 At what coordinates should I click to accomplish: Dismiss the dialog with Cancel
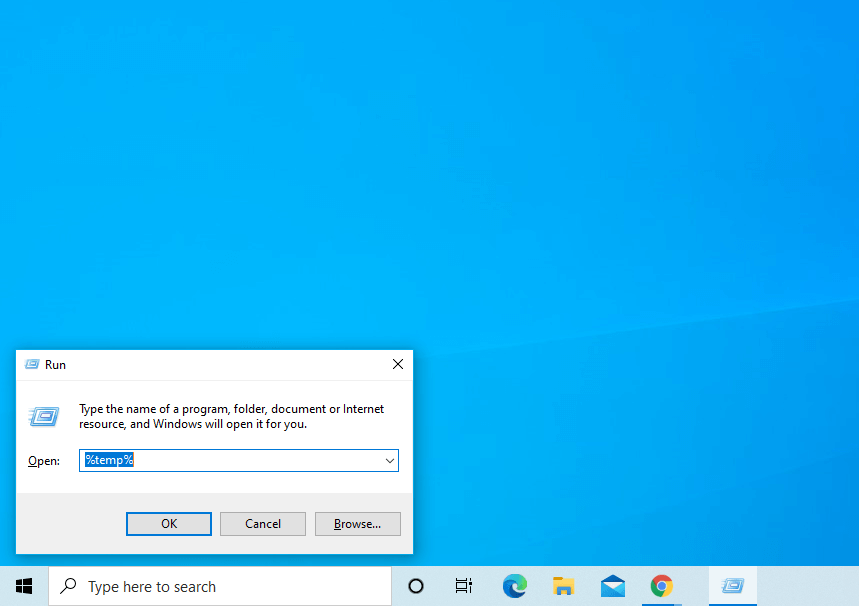click(262, 523)
